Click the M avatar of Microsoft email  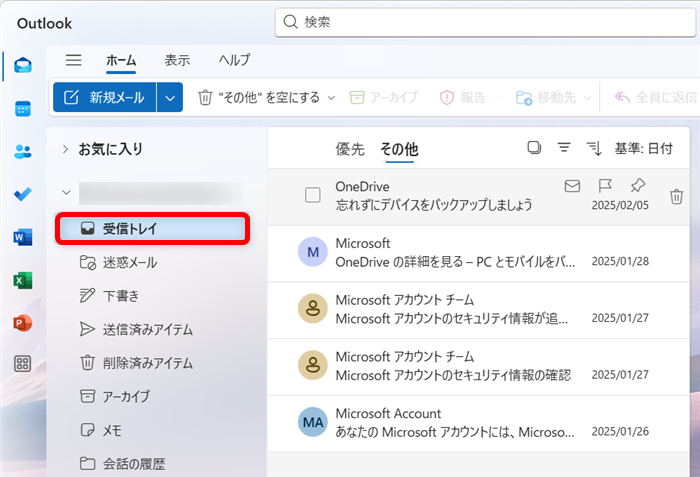click(313, 252)
